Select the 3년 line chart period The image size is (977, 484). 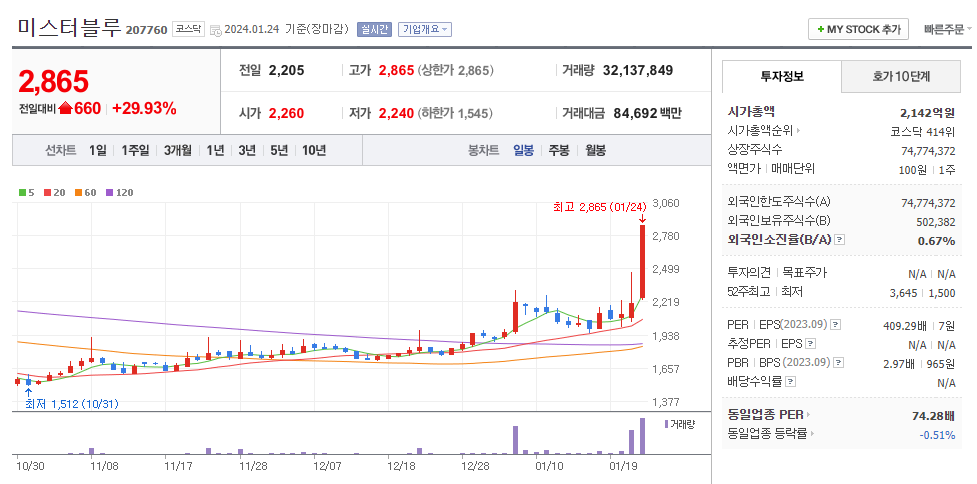pyautogui.click(x=247, y=150)
